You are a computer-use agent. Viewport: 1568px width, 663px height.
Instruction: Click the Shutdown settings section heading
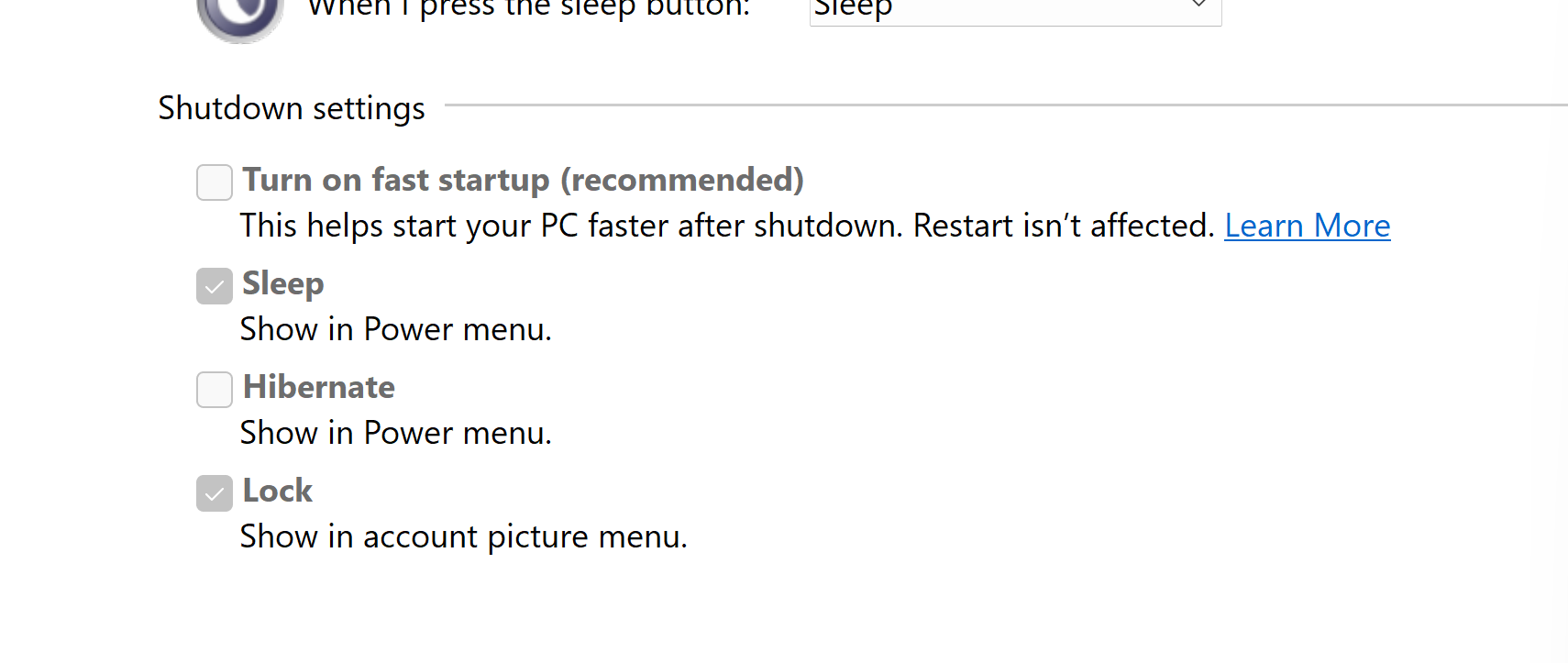pos(292,108)
